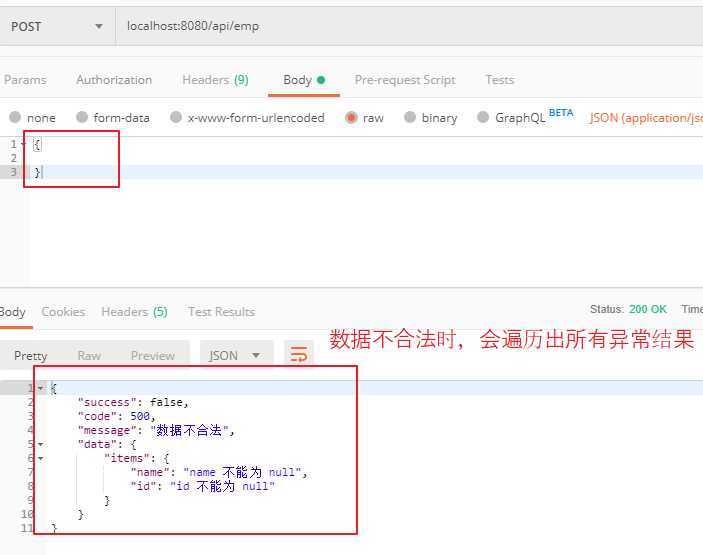The height and width of the screenshot is (555, 703).
Task: Switch to the Params tab
Action: click(x=25, y=80)
